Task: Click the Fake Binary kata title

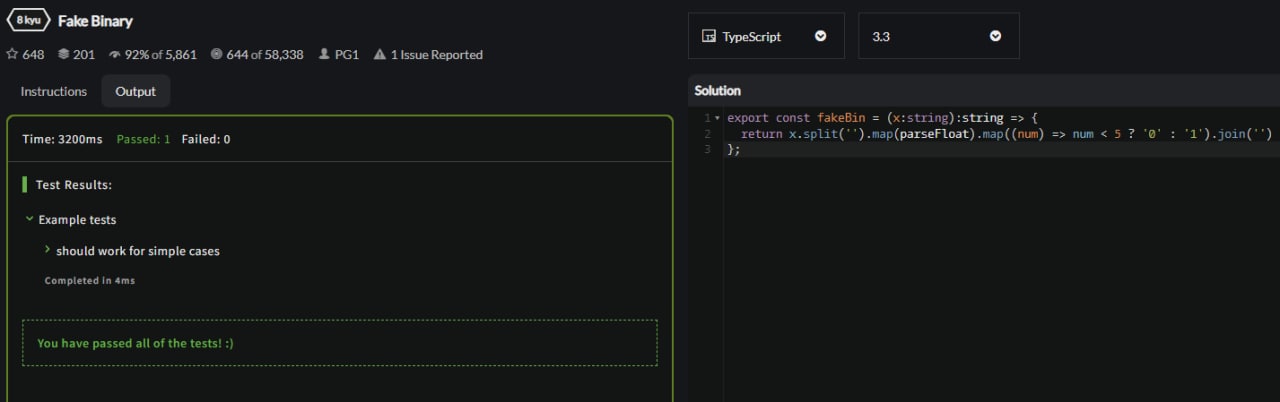Action: pos(95,21)
